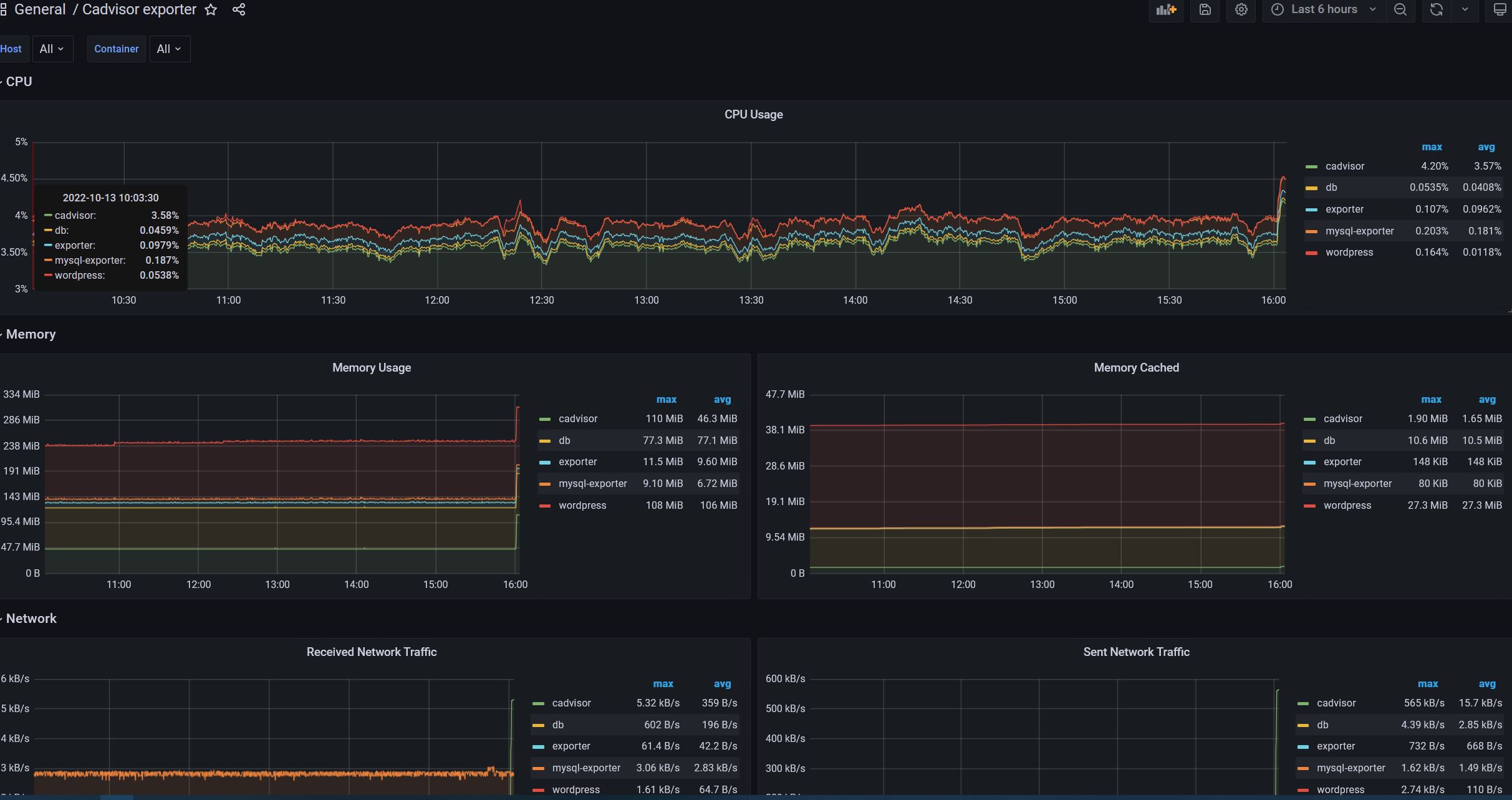1512x800 pixels.
Task: Sort CPU Usage legend by avg
Action: click(1486, 147)
